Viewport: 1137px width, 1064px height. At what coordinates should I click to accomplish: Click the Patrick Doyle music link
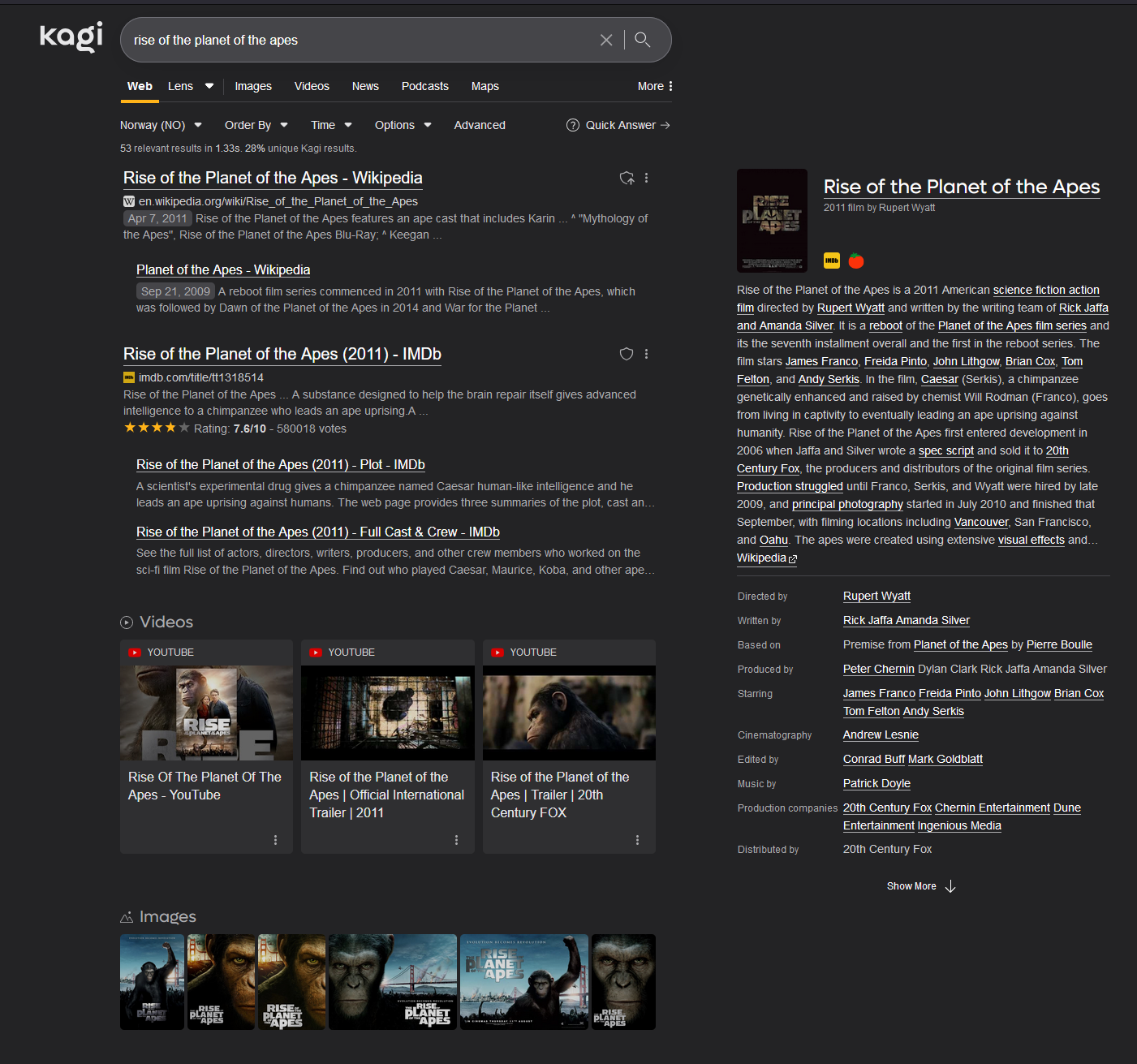[876, 783]
